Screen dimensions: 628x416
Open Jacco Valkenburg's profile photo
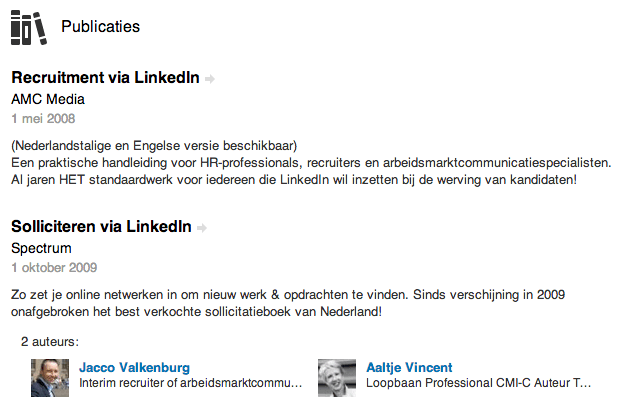(50, 379)
